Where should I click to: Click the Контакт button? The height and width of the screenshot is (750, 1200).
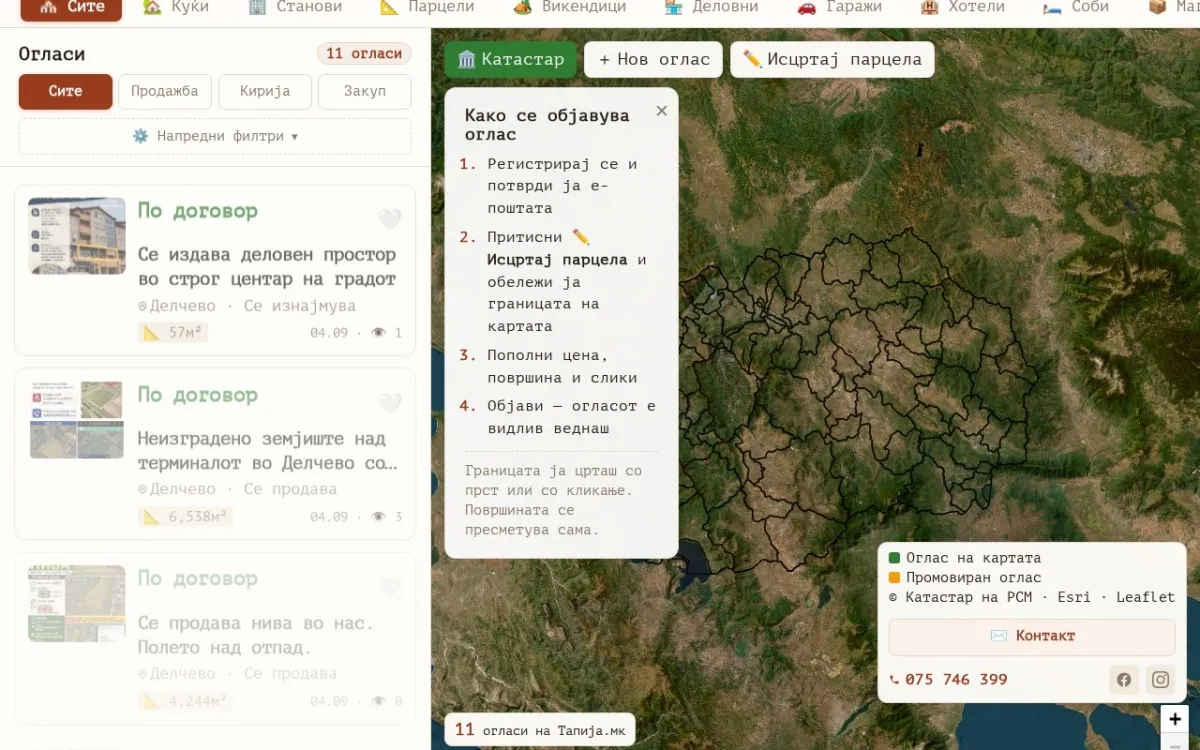tap(1032, 636)
